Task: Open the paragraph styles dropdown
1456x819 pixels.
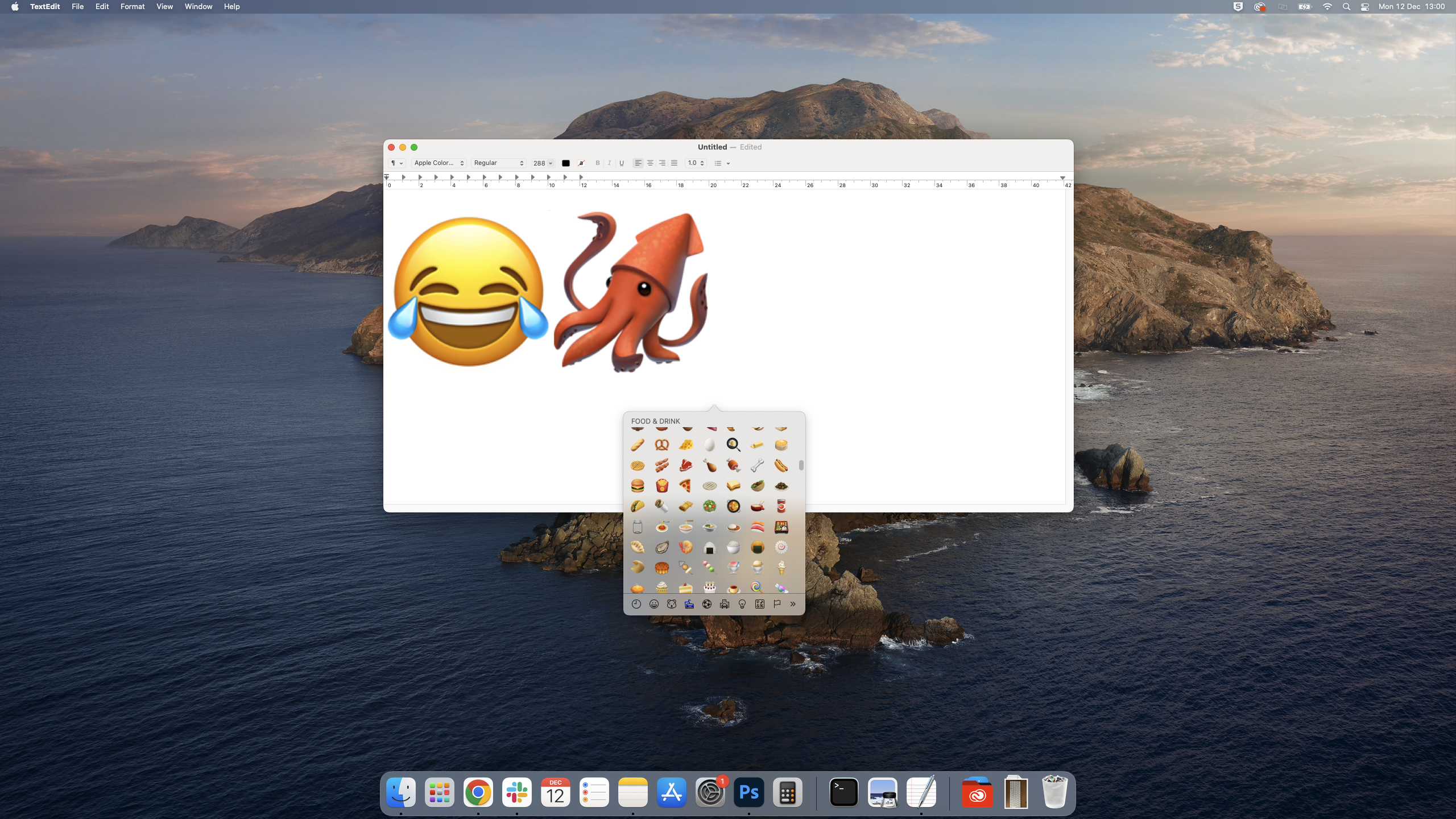Action: click(396, 163)
